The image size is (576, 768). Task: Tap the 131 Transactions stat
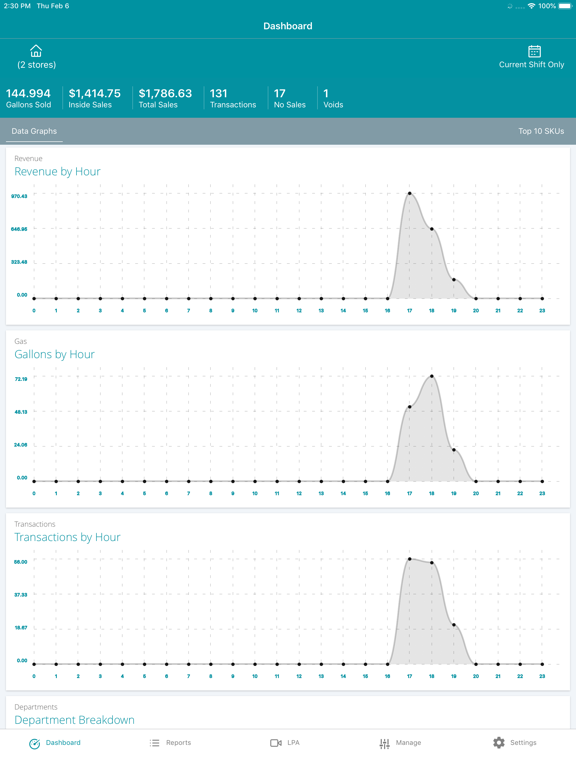tap(233, 98)
